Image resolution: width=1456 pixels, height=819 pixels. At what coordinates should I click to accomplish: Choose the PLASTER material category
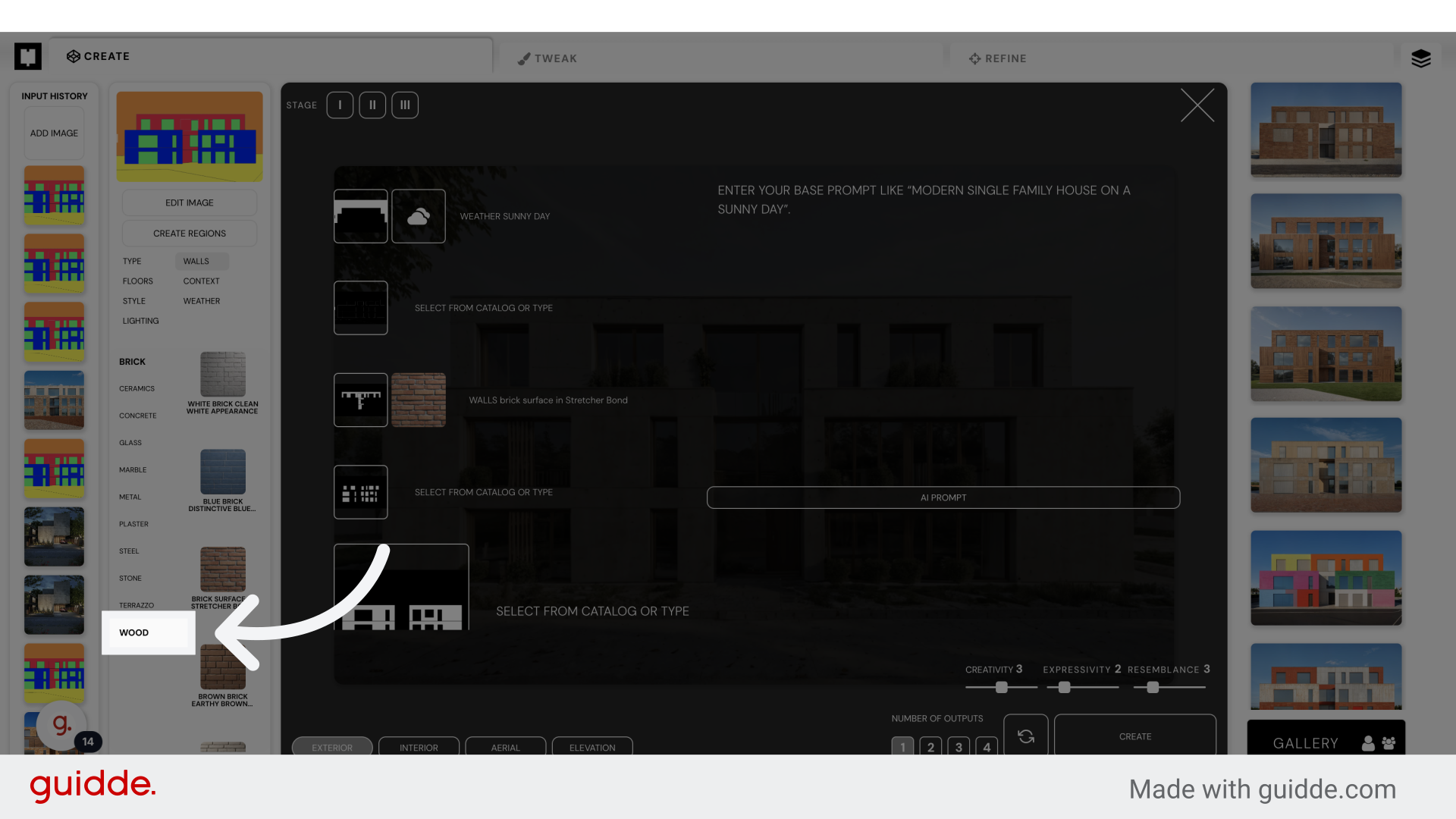[133, 524]
